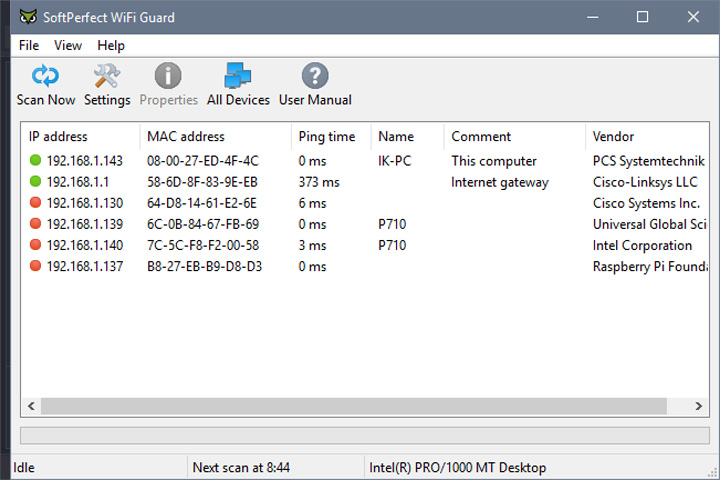Open the User Manual

(315, 85)
